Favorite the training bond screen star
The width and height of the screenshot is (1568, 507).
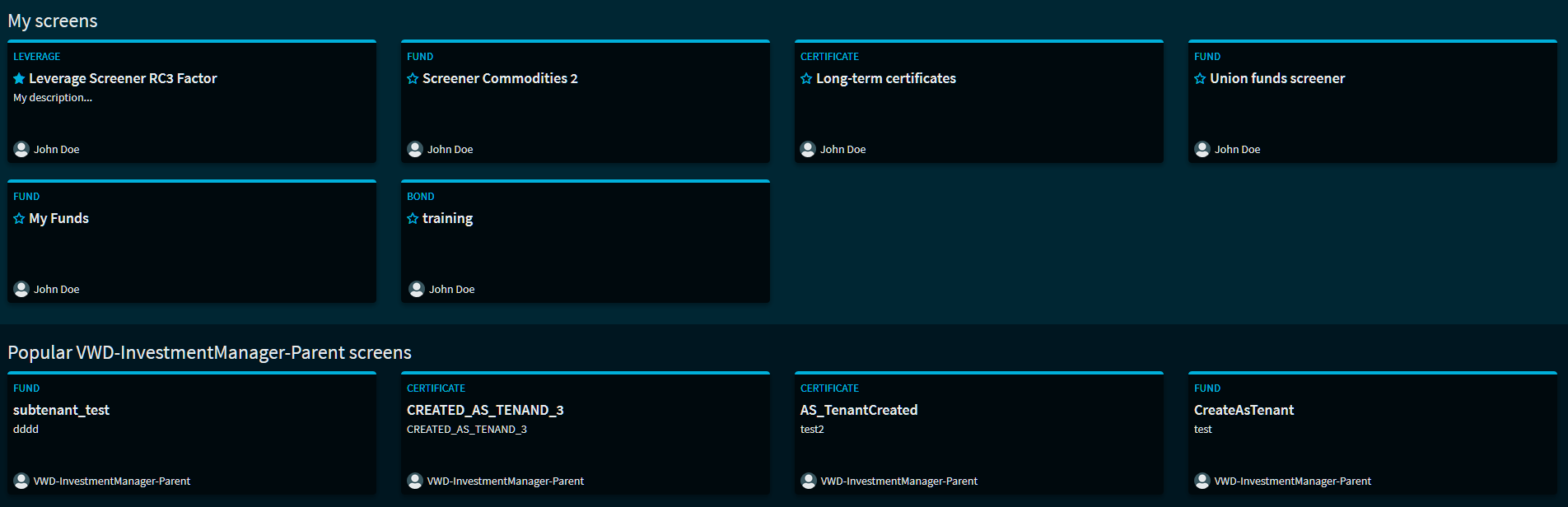[413, 219]
